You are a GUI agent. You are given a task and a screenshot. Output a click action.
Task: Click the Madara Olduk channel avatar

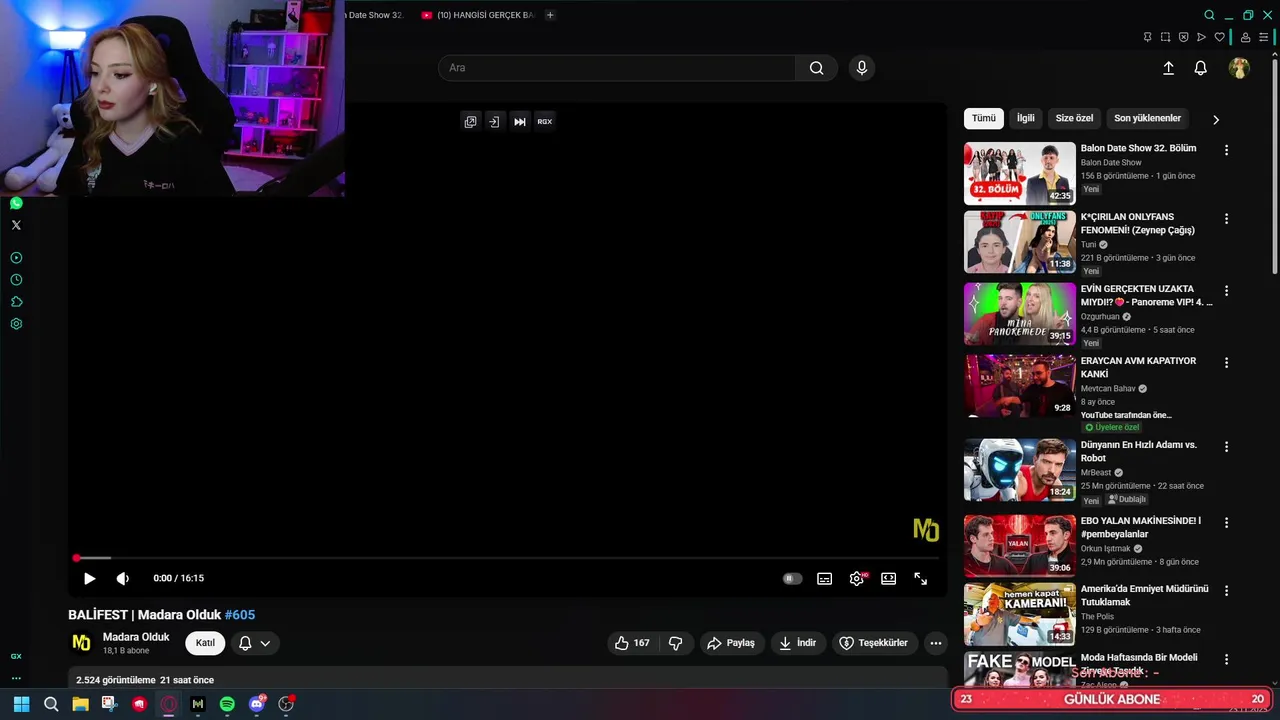(81, 643)
